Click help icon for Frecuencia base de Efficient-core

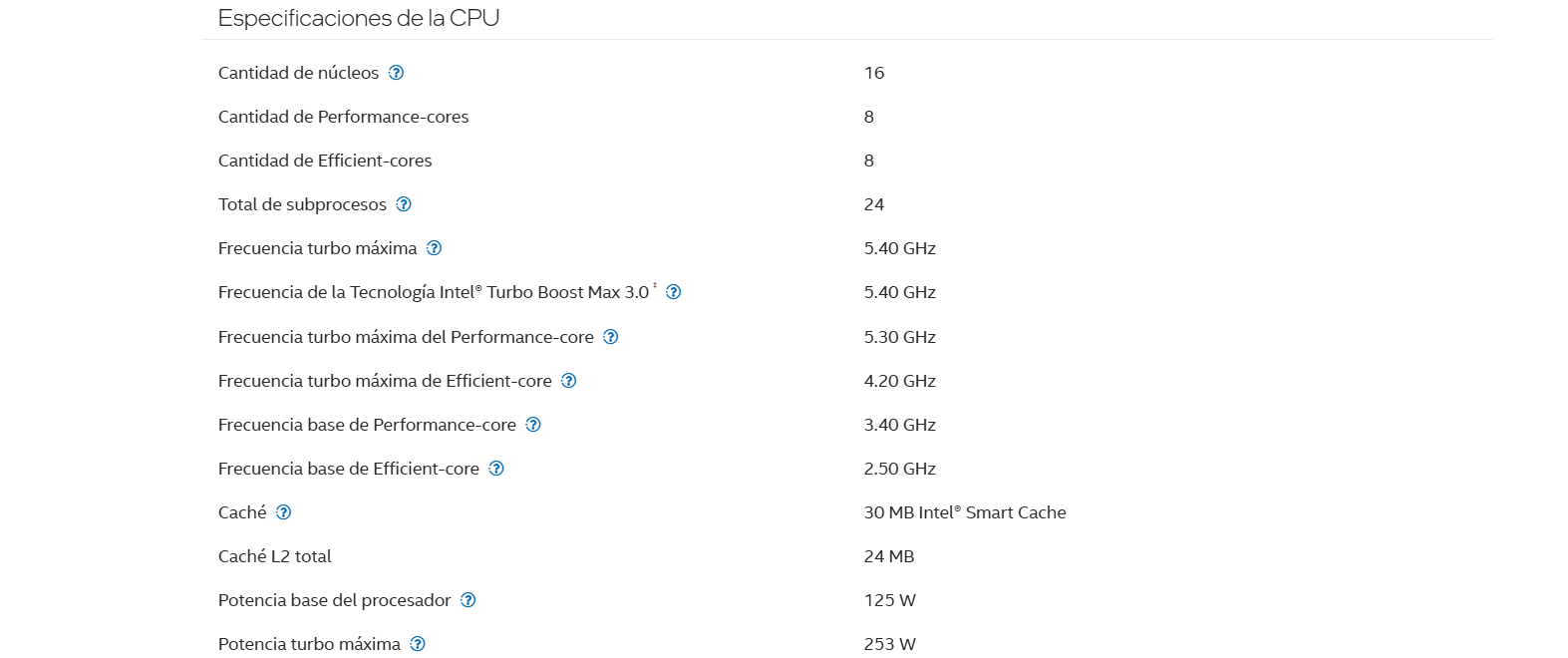click(496, 469)
